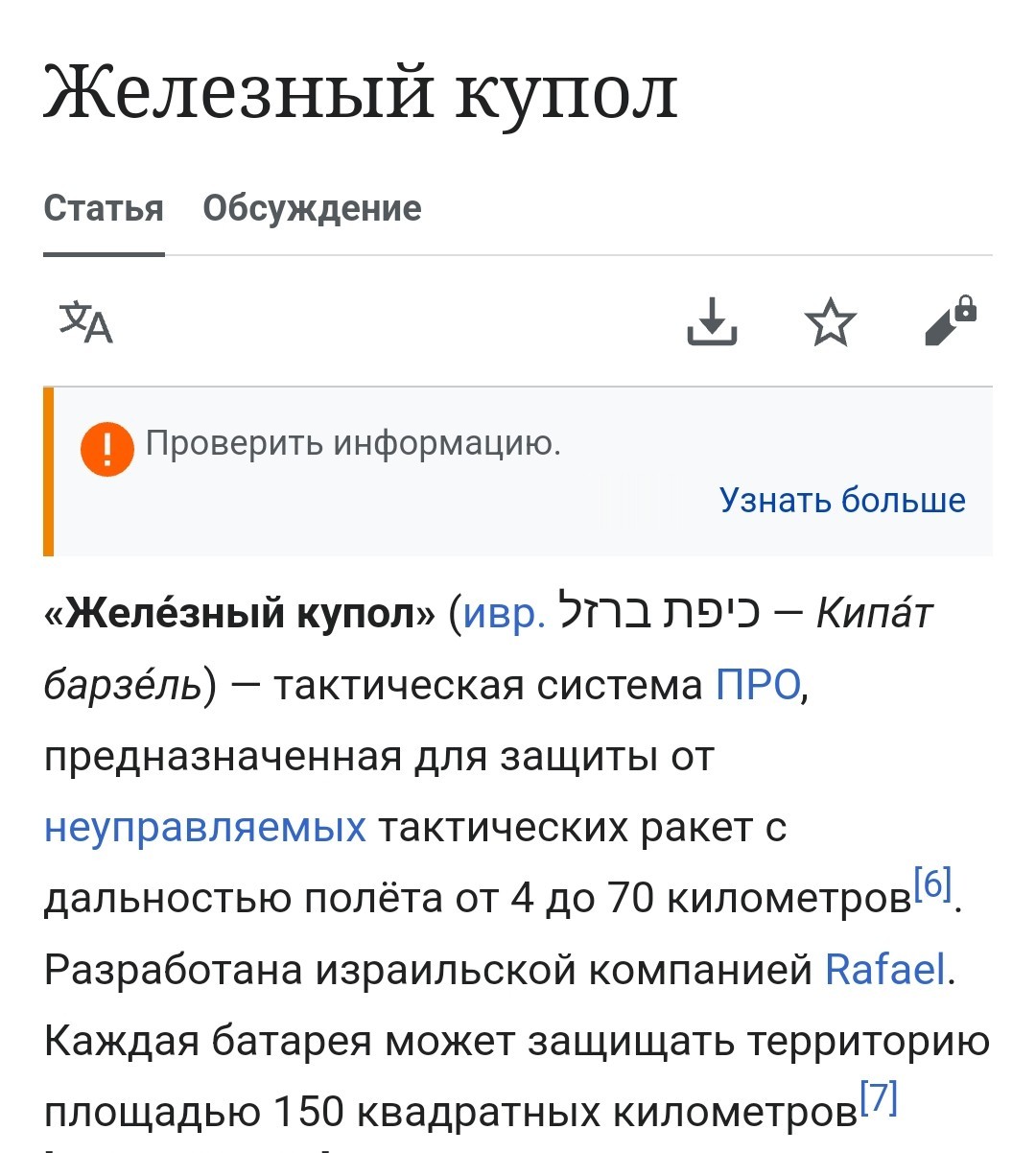Jump to footnote reference 7
The width and height of the screenshot is (1036, 1153).
(879, 1097)
